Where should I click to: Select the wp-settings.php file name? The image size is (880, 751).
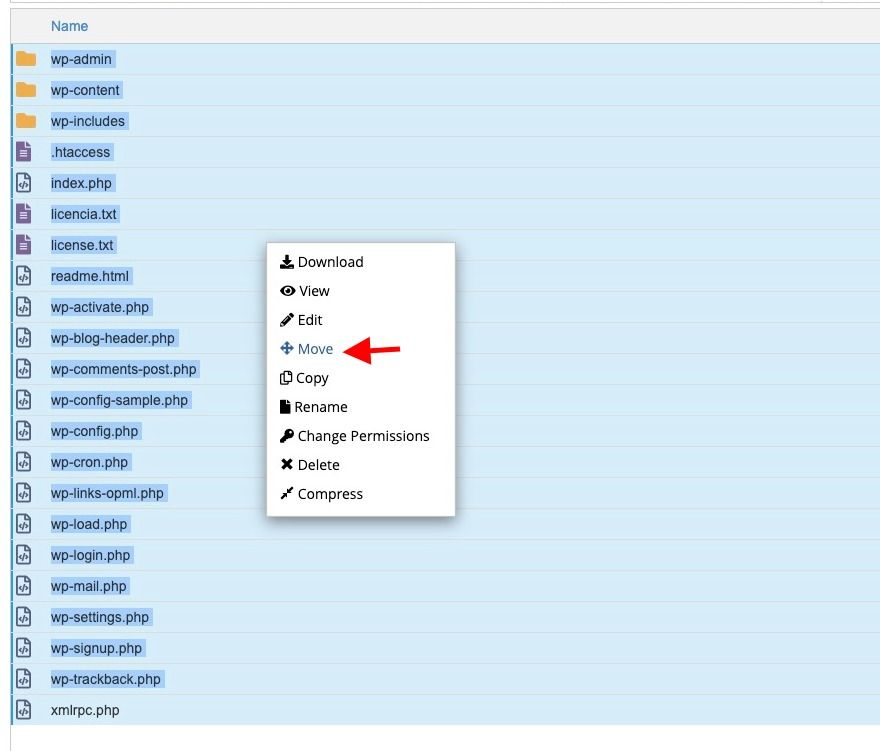click(x=100, y=617)
